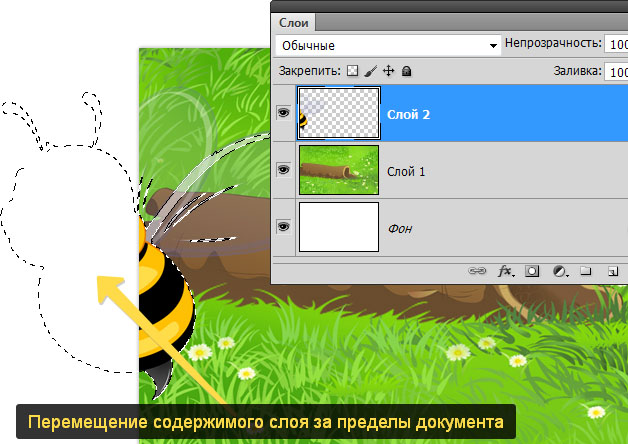The height and width of the screenshot is (444, 628).
Task: Open the fx layer style menu
Action: (x=505, y=271)
